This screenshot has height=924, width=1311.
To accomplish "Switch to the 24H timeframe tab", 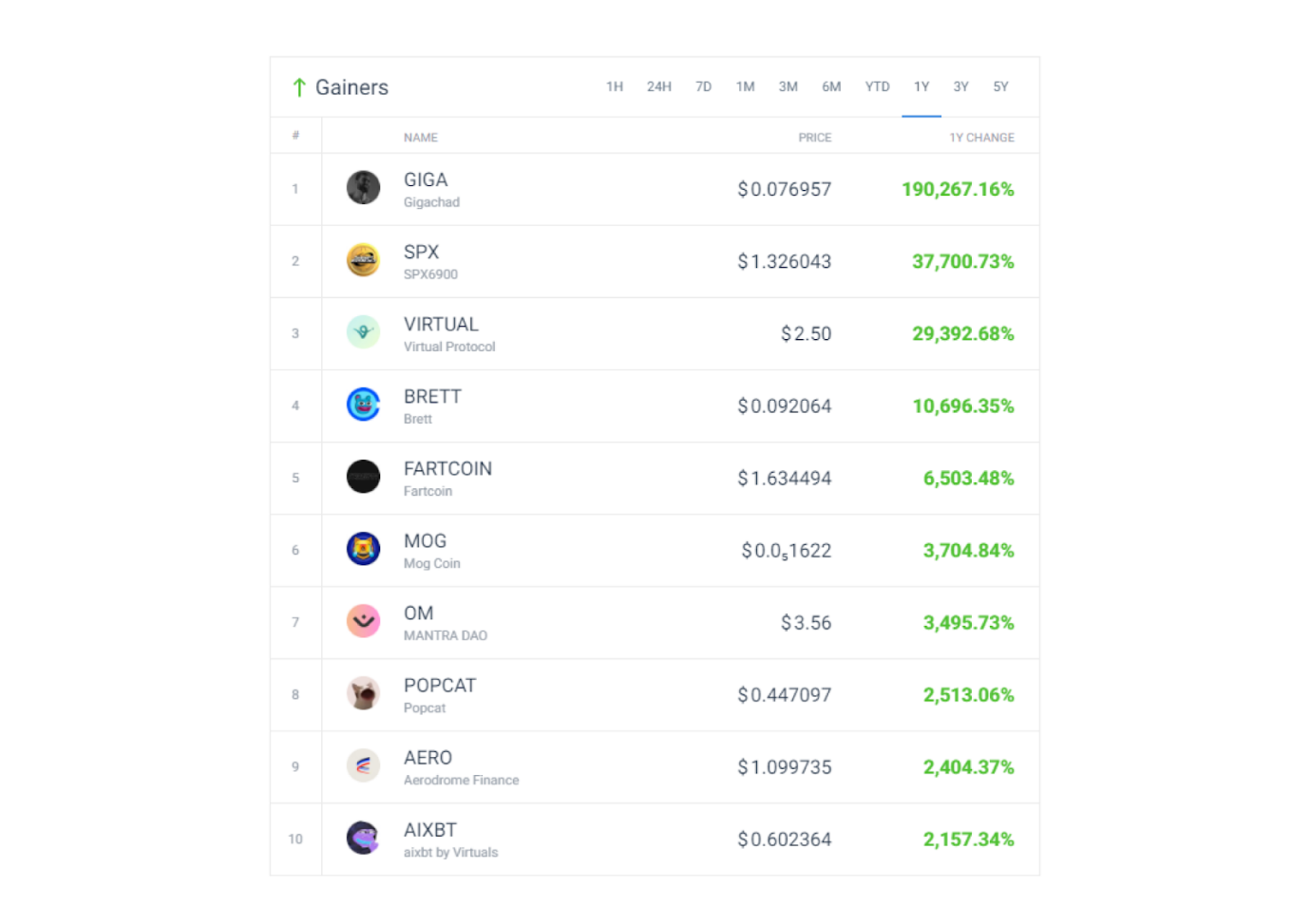I will [x=659, y=86].
